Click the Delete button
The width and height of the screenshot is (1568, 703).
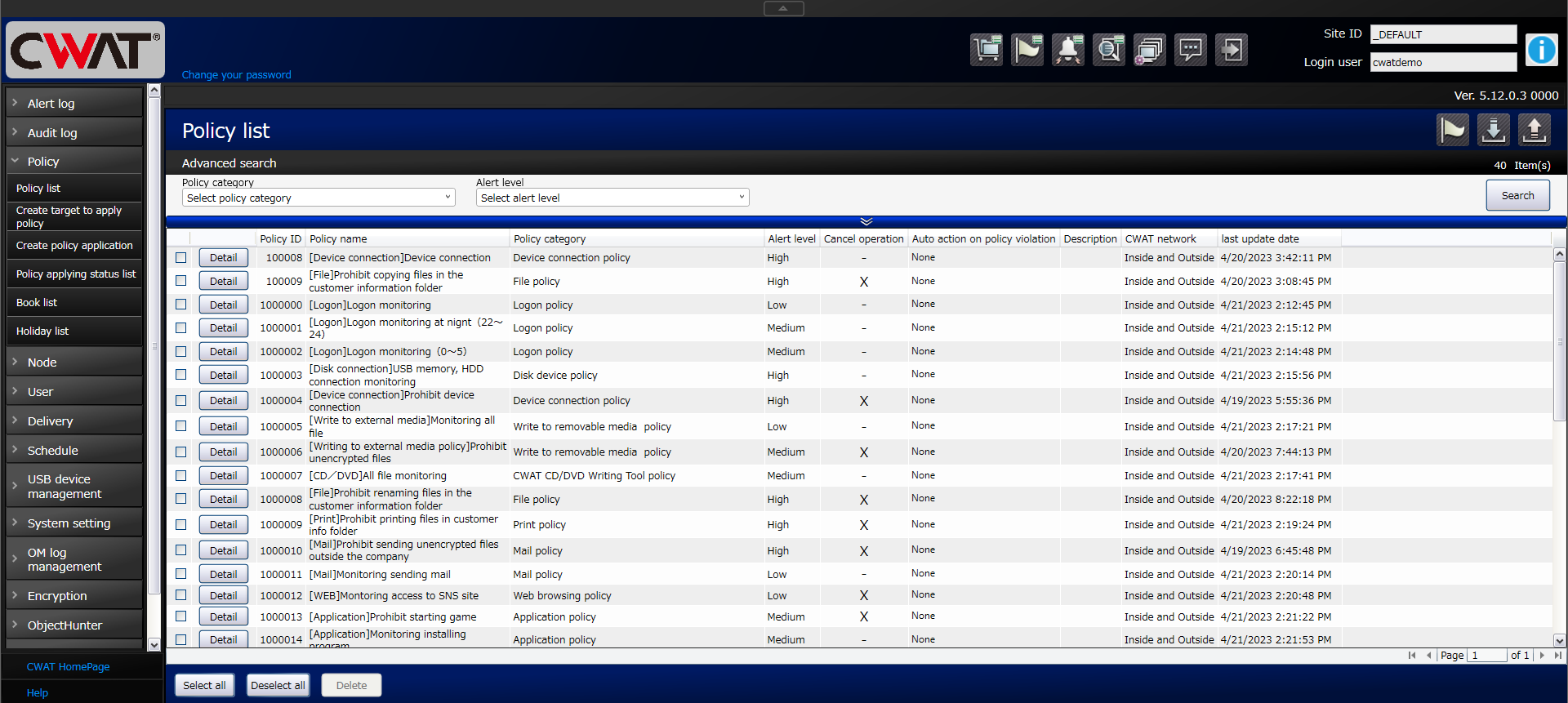coord(351,685)
